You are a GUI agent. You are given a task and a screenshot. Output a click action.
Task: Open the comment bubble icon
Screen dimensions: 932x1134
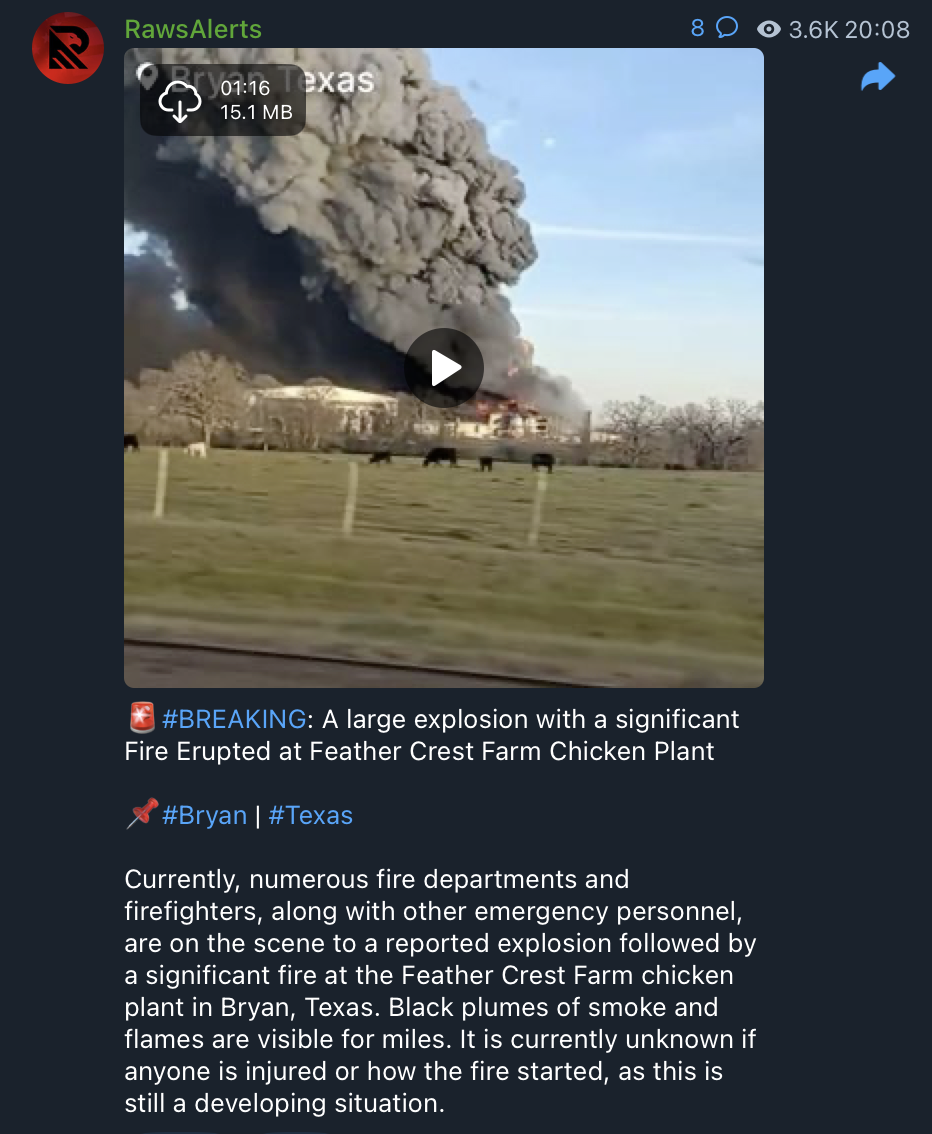click(727, 27)
